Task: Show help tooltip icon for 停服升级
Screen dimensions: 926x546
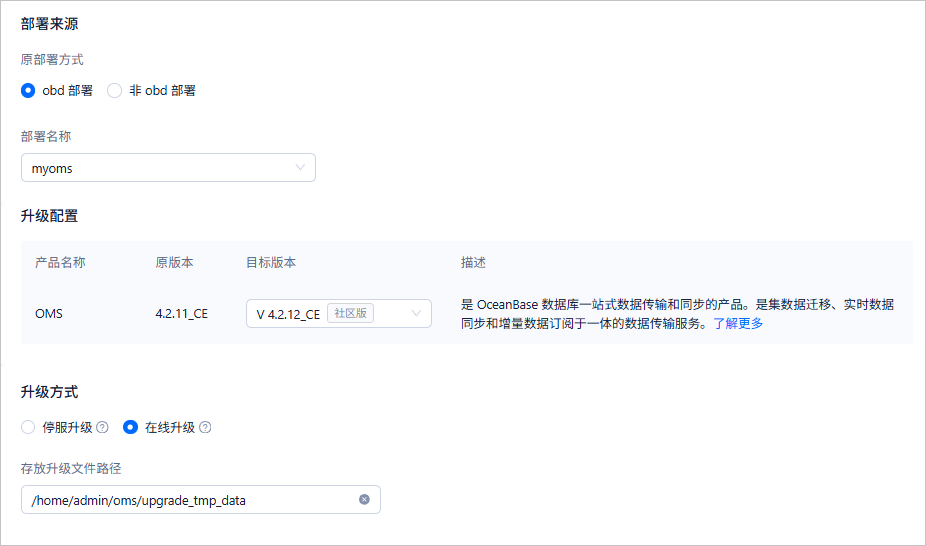Action: 102,427
